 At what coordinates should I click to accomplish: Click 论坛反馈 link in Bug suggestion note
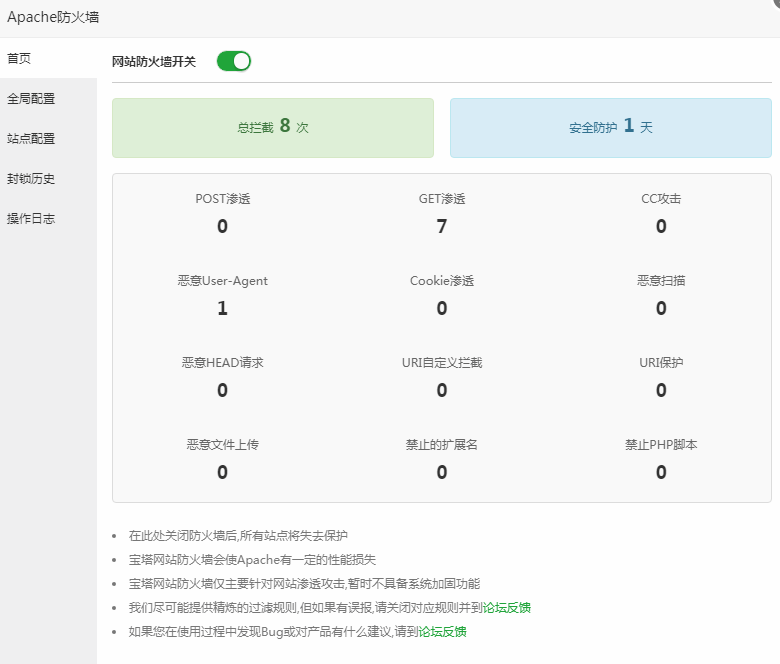[442, 632]
